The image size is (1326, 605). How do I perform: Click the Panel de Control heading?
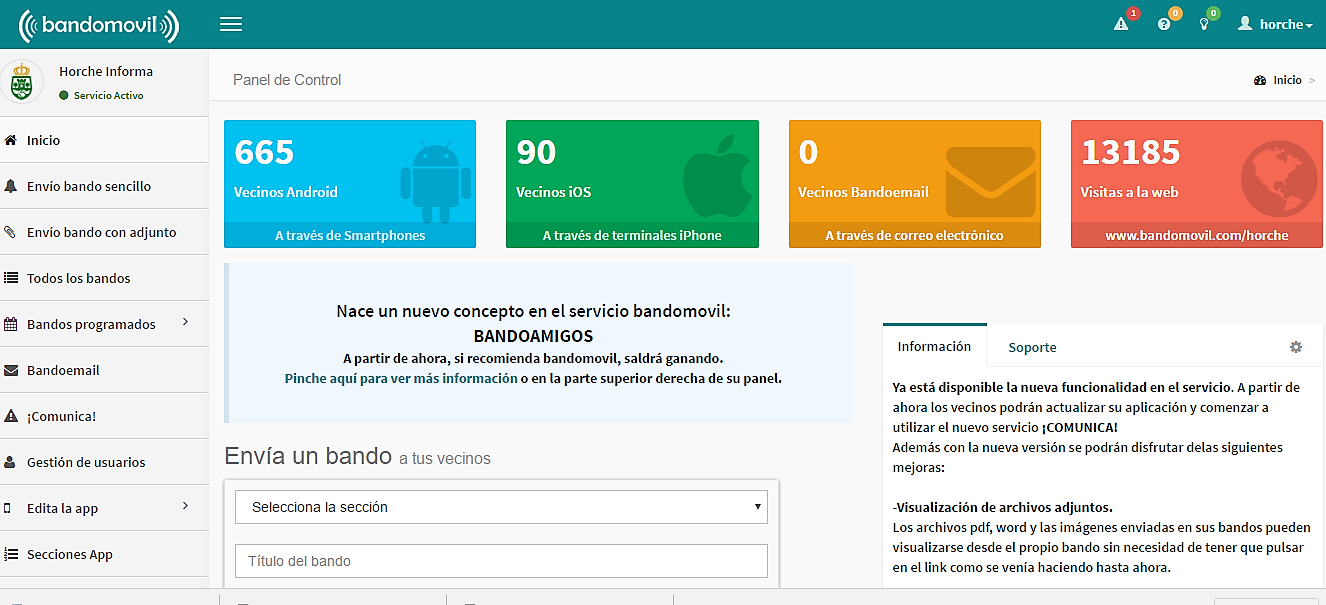click(x=287, y=80)
